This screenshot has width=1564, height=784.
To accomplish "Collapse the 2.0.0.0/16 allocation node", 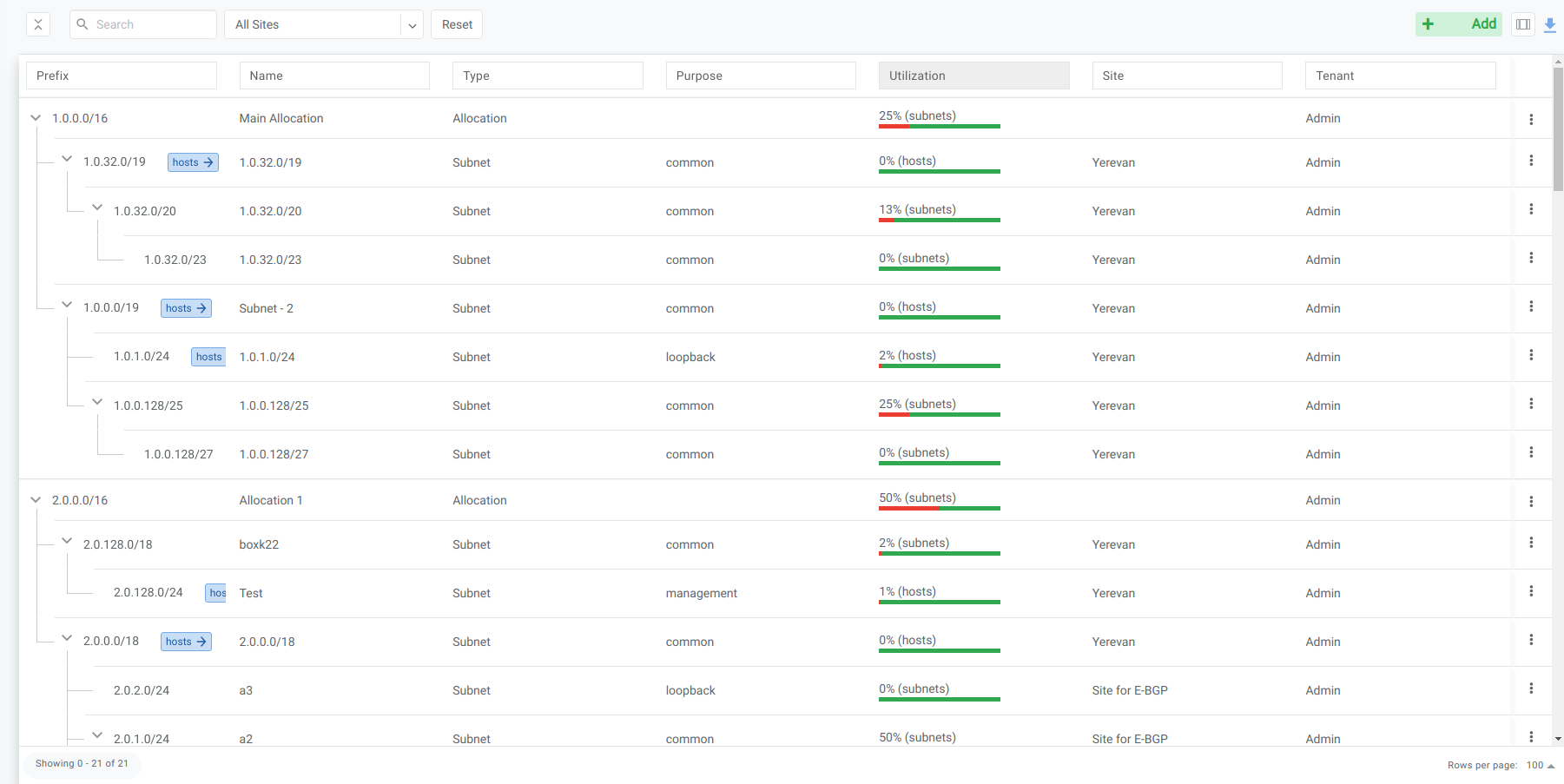I will (36, 500).
